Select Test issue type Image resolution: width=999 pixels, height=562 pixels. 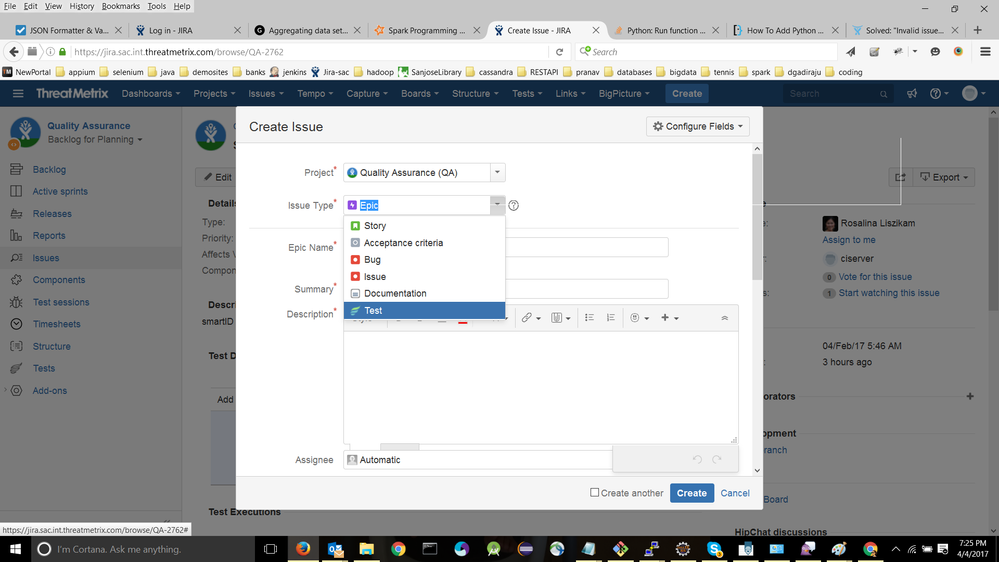pos(424,310)
